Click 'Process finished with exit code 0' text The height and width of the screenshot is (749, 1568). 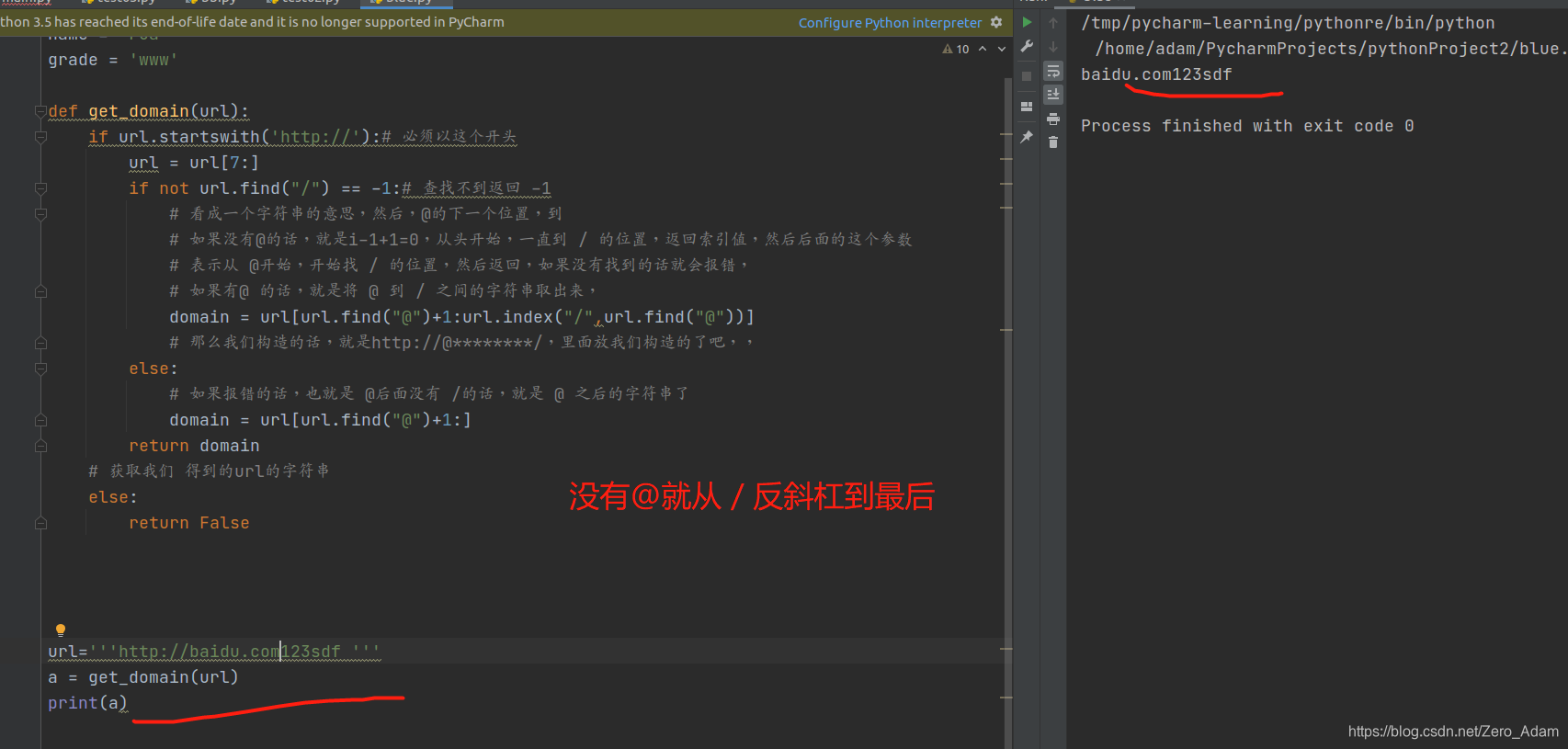pyautogui.click(x=1247, y=126)
